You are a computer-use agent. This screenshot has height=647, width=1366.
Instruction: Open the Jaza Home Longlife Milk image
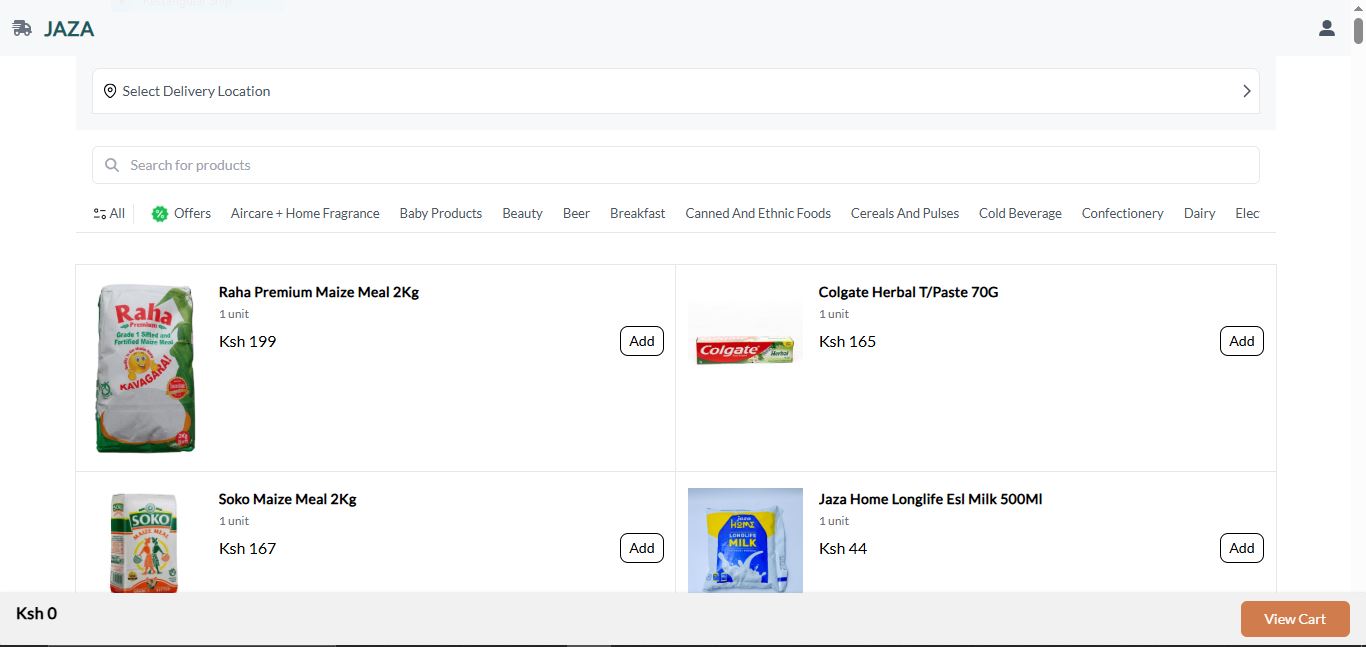(x=745, y=540)
